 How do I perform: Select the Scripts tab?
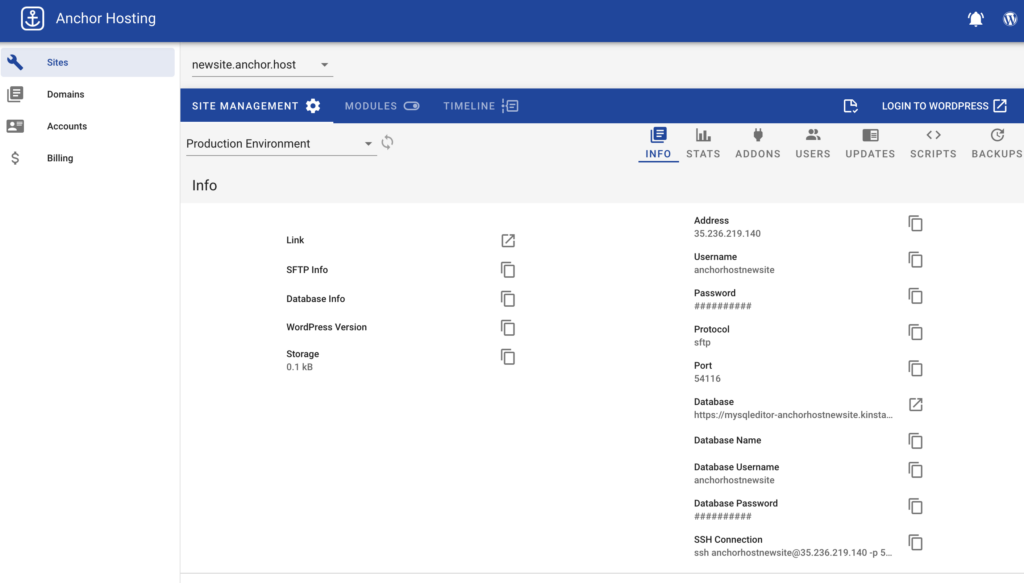[933, 144]
